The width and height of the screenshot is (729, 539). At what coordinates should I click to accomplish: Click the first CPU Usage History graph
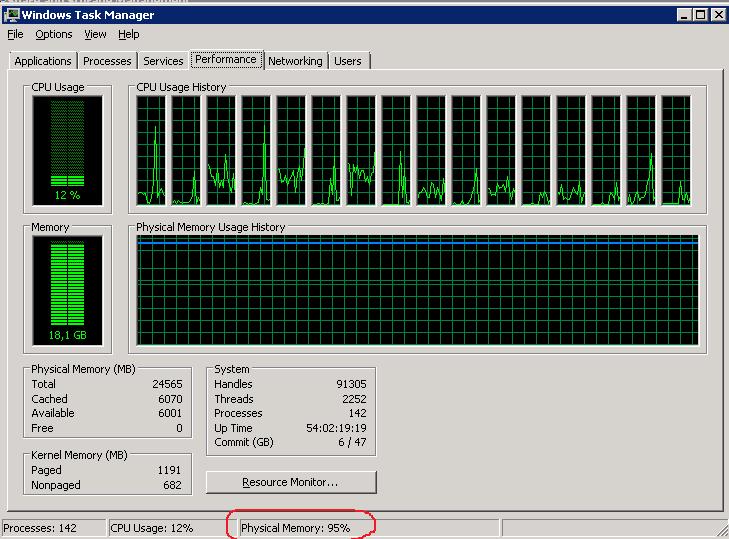click(x=152, y=150)
